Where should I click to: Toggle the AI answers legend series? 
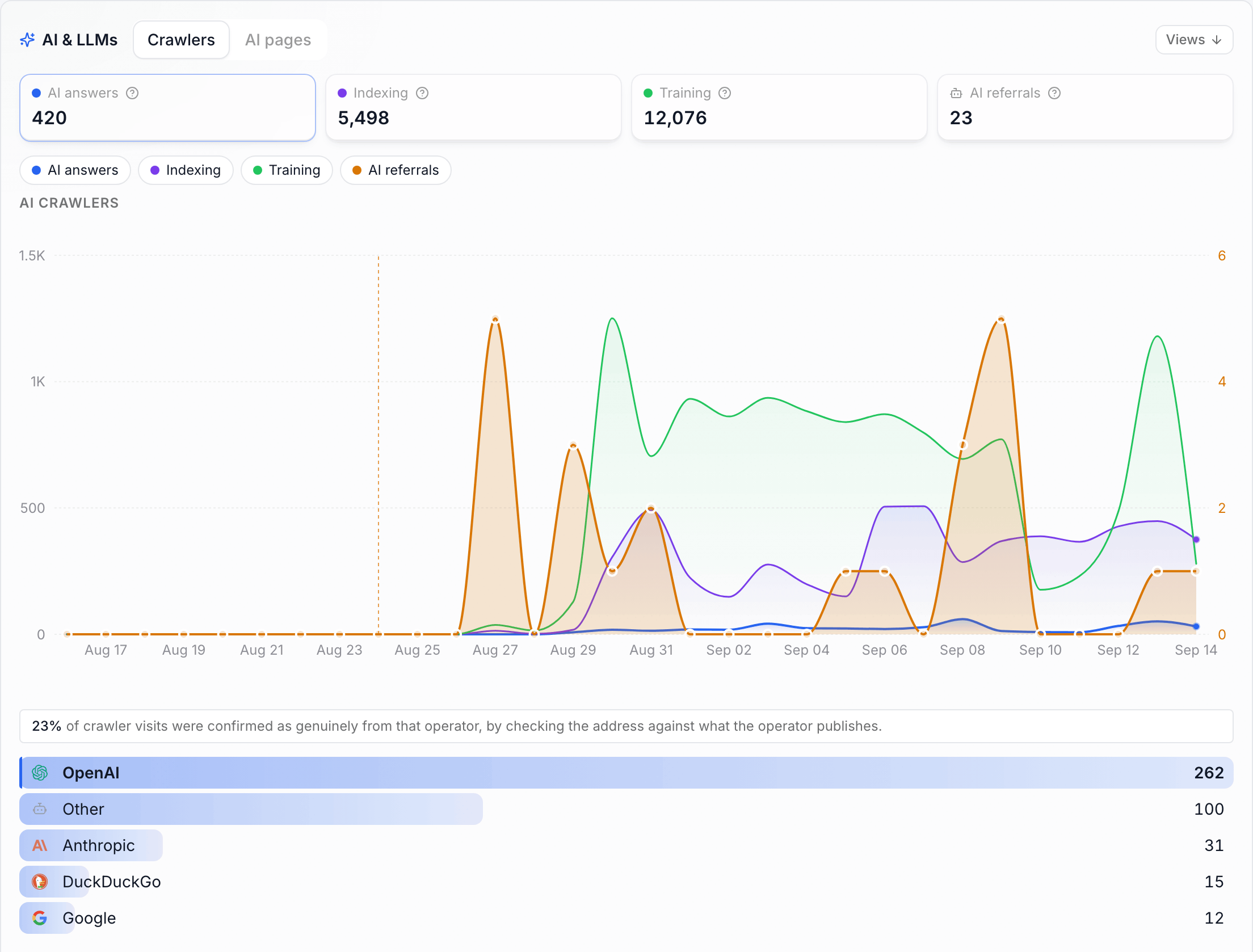(75, 170)
